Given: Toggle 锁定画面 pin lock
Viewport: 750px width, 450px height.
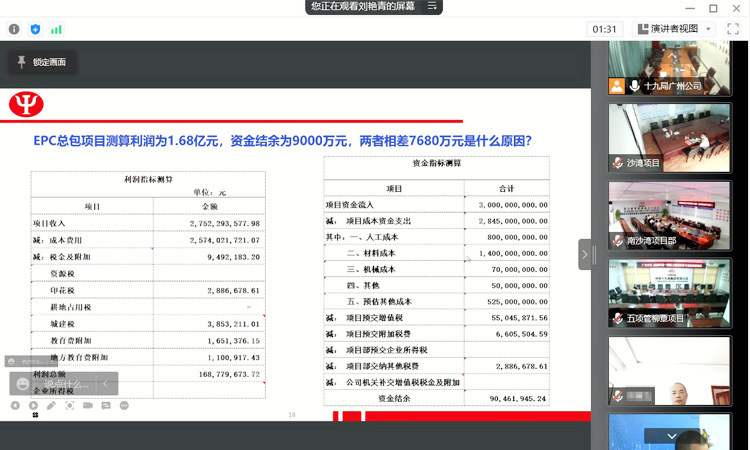Looking at the screenshot, I should [x=42, y=62].
